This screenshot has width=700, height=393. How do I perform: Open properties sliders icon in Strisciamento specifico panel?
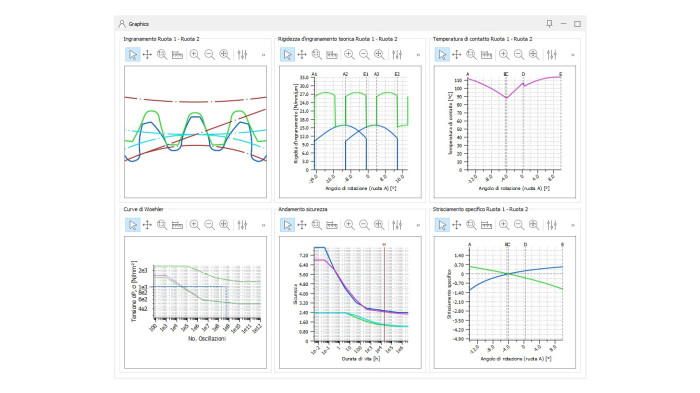(552, 225)
